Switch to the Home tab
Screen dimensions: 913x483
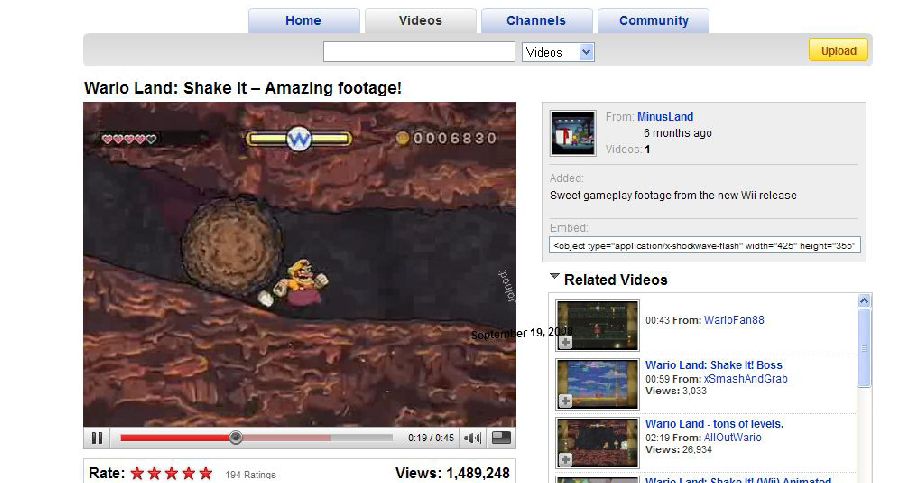click(303, 21)
